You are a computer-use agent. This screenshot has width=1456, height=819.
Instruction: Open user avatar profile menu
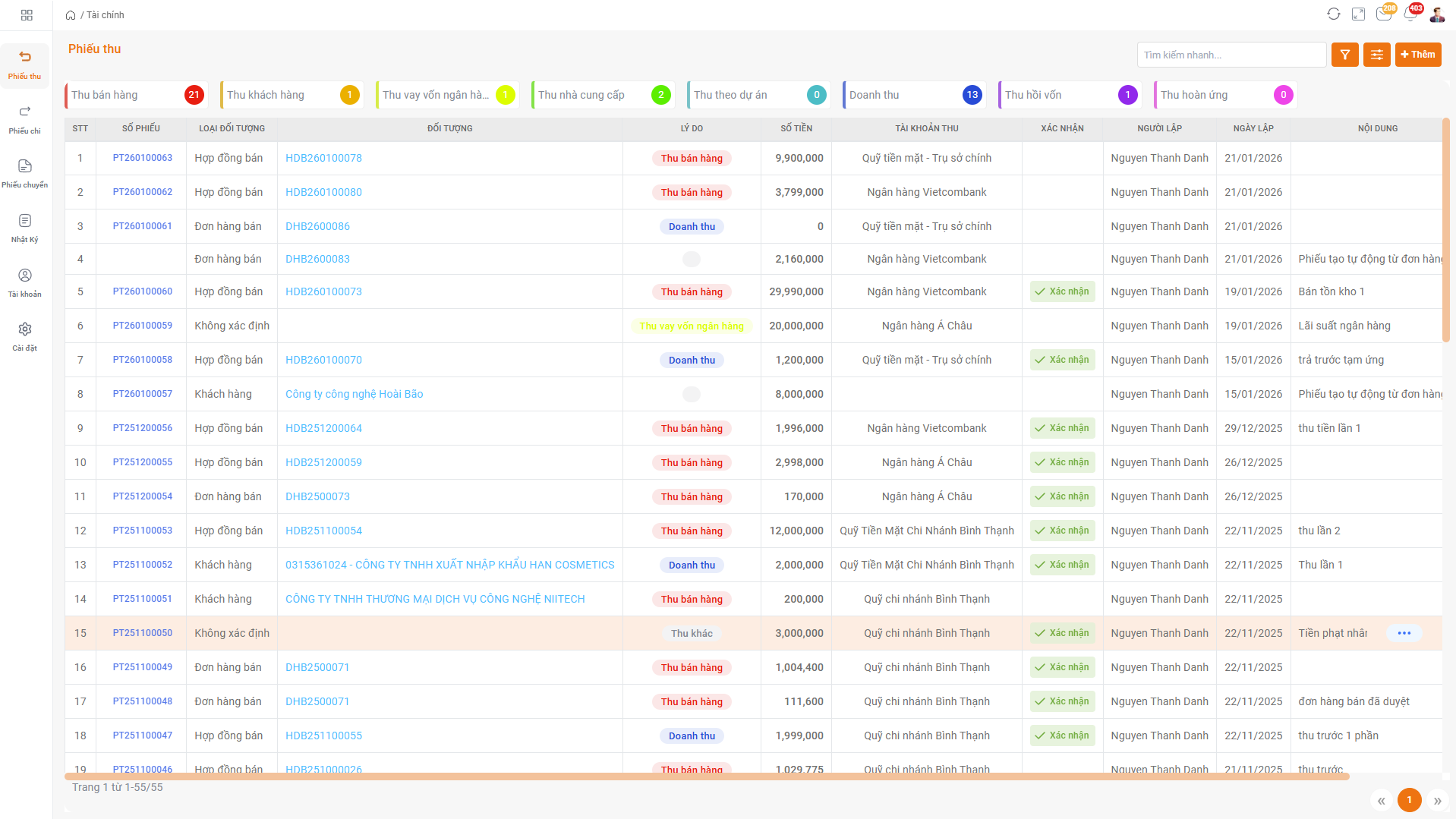pyautogui.click(x=1437, y=14)
